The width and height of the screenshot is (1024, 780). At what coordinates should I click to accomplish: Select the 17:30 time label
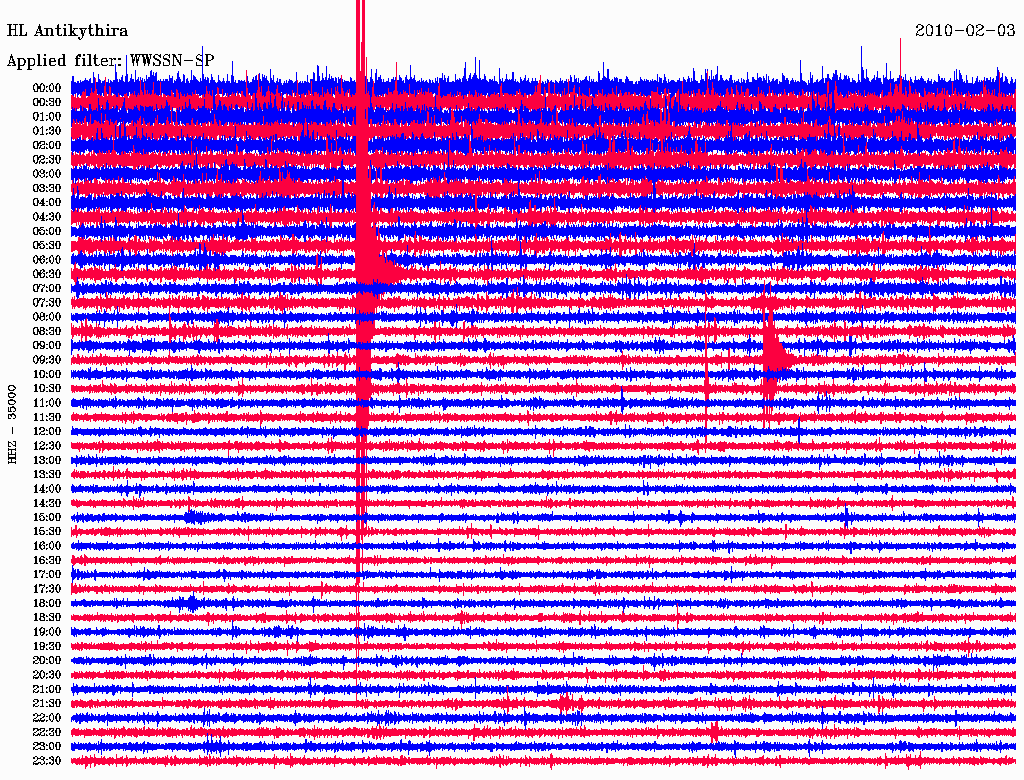(47, 589)
